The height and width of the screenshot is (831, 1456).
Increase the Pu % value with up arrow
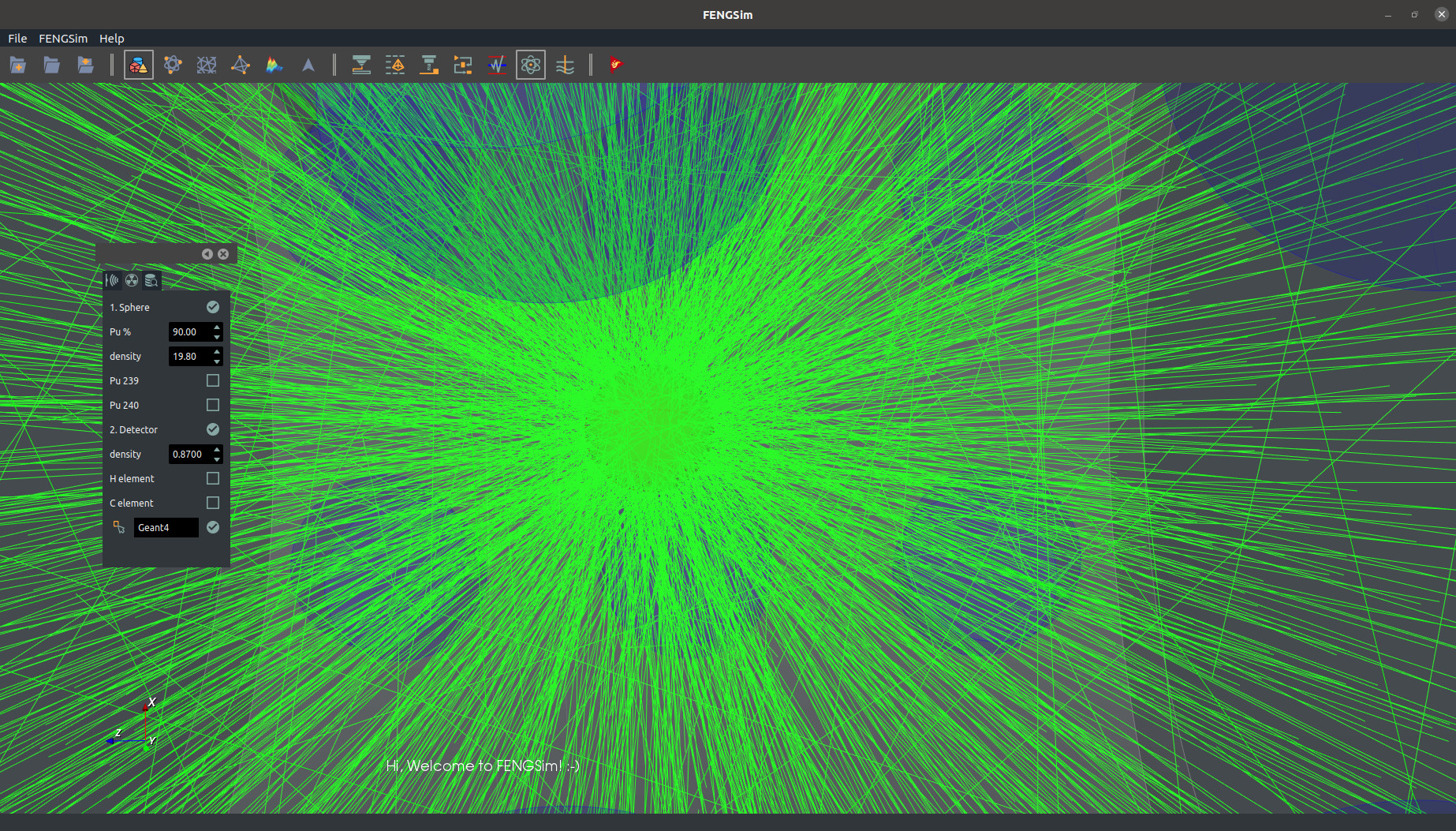pyautogui.click(x=217, y=327)
